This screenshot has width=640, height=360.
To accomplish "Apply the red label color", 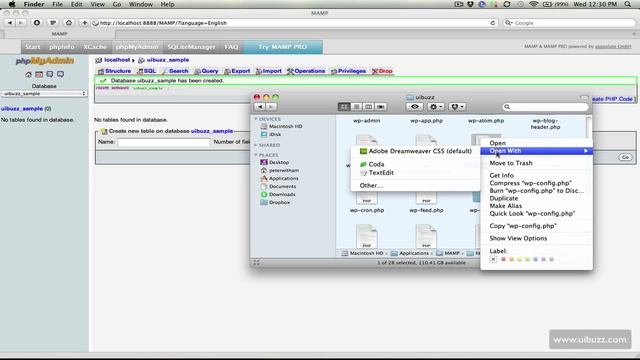I will [x=504, y=260].
